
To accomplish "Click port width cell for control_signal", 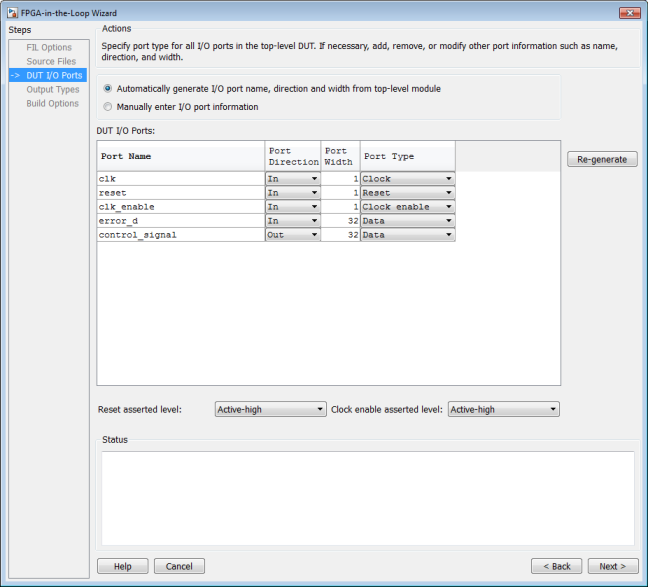I will [x=341, y=235].
